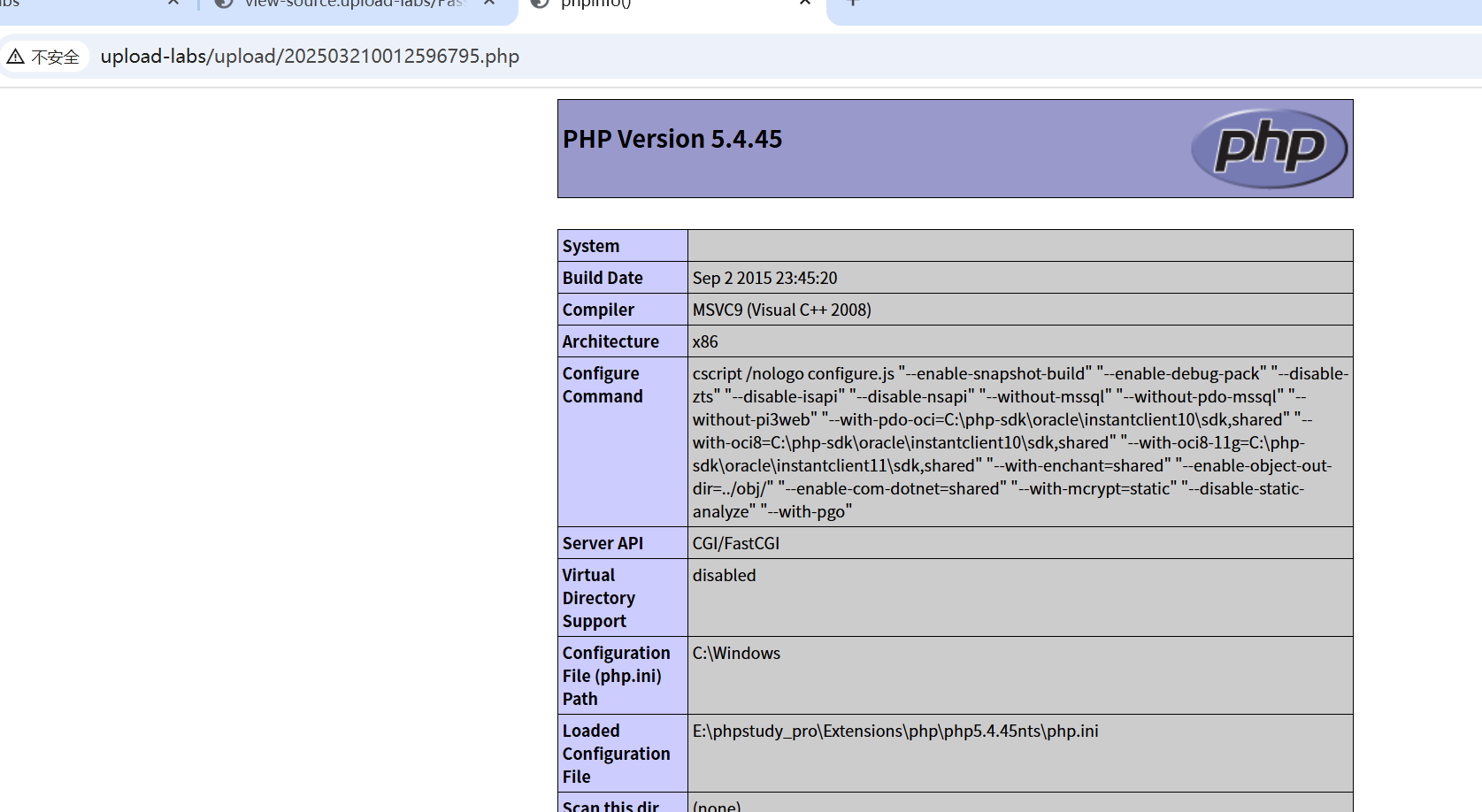Viewport: 1482px width, 812px height.
Task: Click the "Configure Command" row label
Action: click(603, 385)
